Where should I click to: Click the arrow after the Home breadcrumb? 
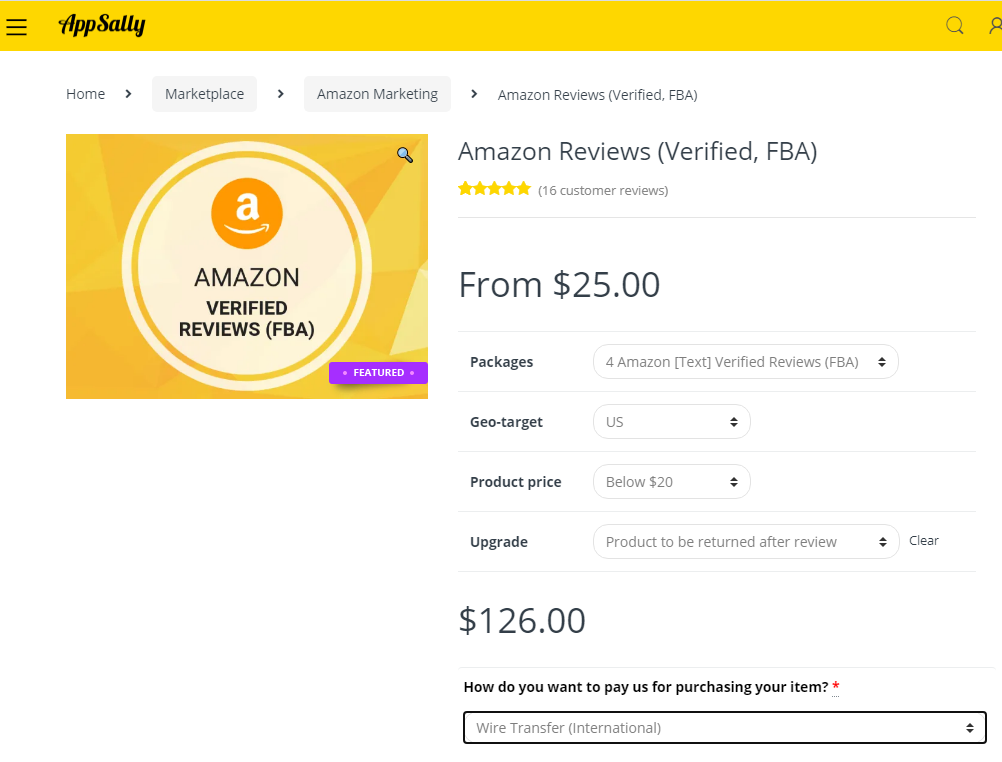tap(128, 94)
